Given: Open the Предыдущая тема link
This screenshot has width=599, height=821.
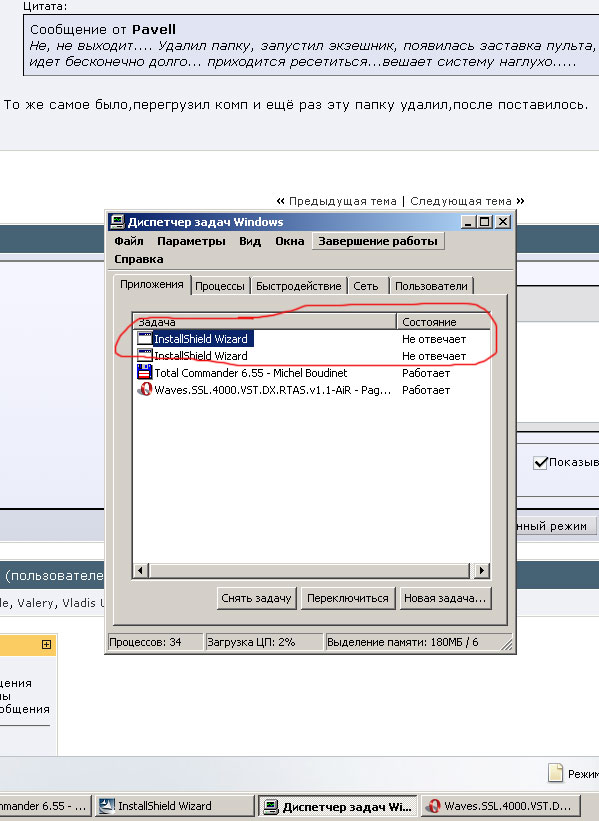Looking at the screenshot, I should [x=342, y=201].
